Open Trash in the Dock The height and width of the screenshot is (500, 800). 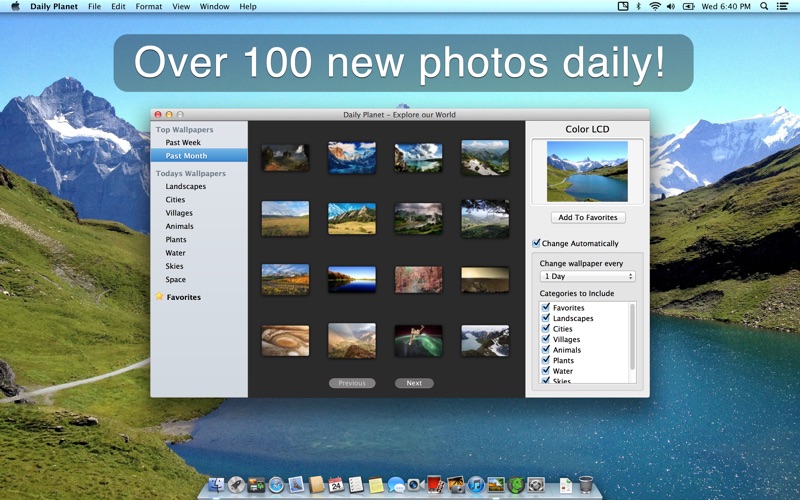click(x=586, y=484)
